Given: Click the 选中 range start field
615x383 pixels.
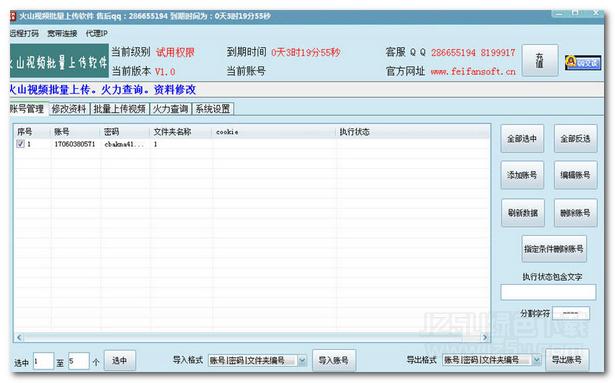Looking at the screenshot, I should coord(43,361).
